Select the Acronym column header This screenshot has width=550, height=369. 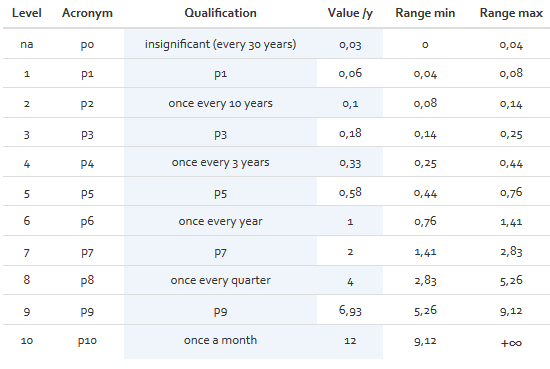[87, 13]
